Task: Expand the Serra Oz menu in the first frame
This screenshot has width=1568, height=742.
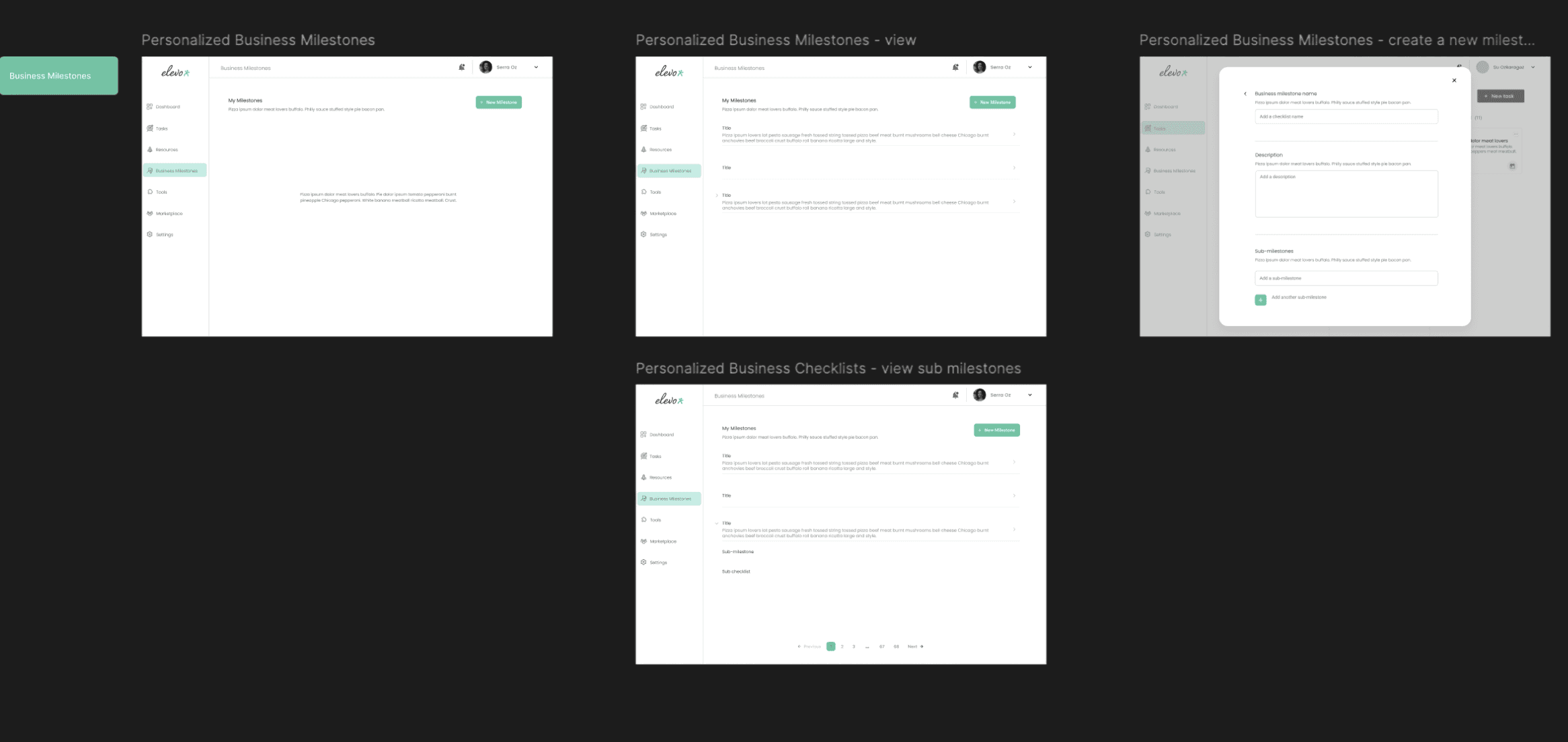Action: pyautogui.click(x=536, y=67)
